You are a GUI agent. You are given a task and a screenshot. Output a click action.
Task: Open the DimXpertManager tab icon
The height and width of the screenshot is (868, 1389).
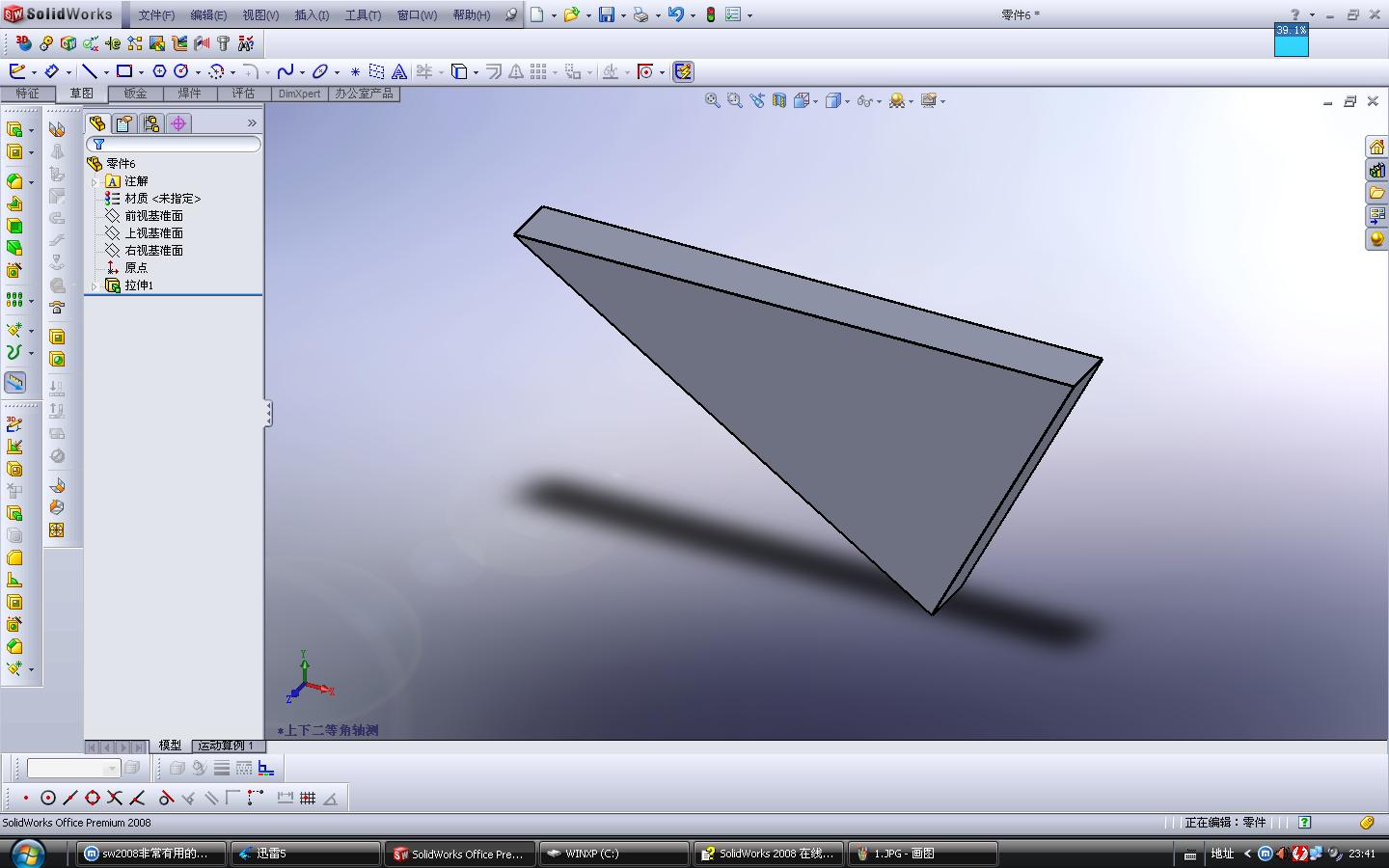pyautogui.click(x=178, y=123)
